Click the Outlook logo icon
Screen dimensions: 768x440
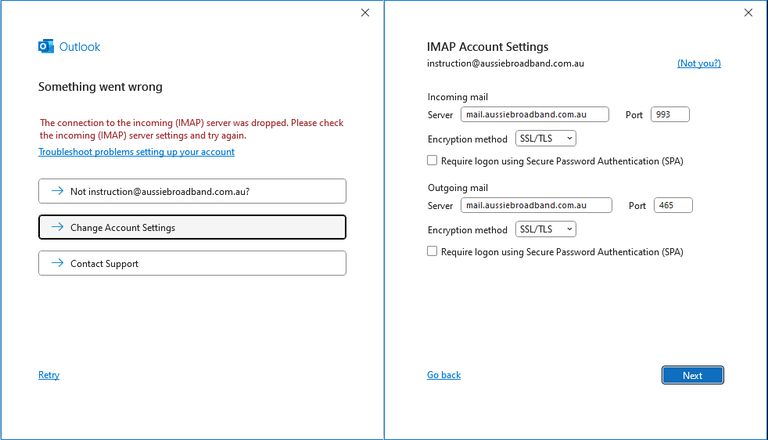pyautogui.click(x=46, y=47)
